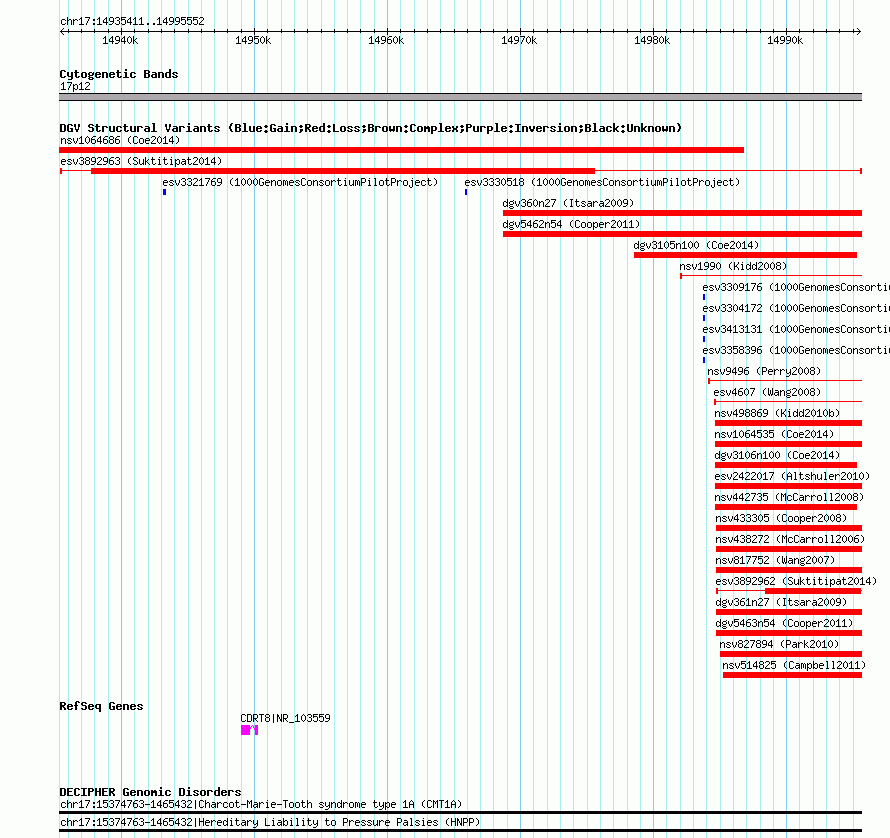Click the 14980k ruler tick label
The height and width of the screenshot is (838, 890).
(652, 40)
